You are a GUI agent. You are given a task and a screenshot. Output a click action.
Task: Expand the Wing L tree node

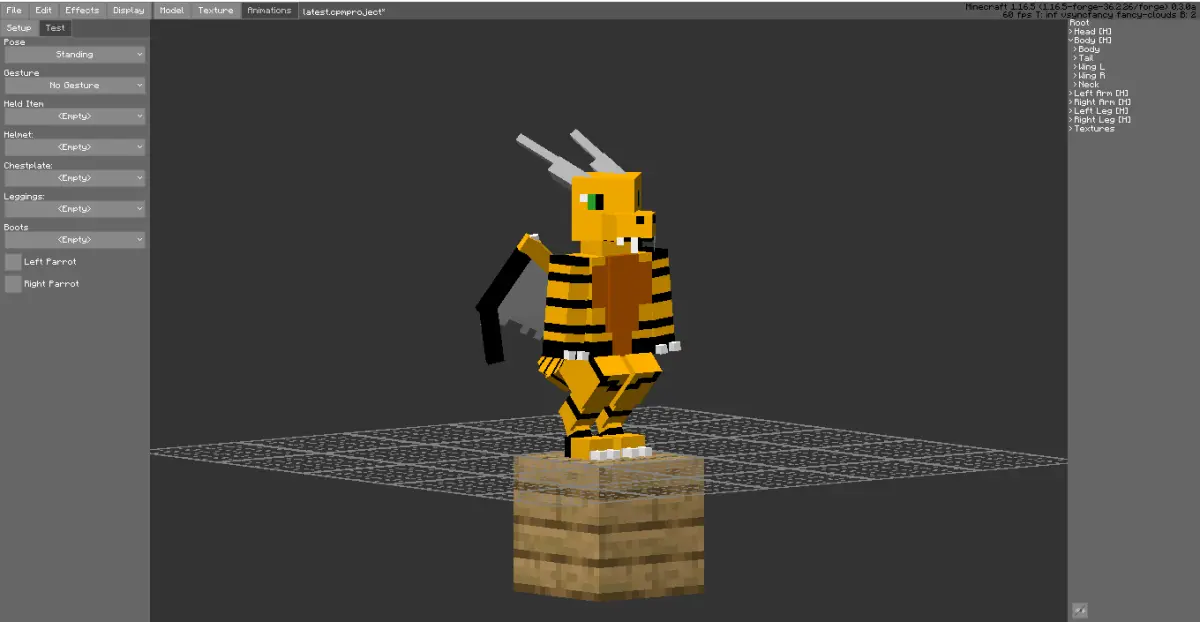(1075, 67)
